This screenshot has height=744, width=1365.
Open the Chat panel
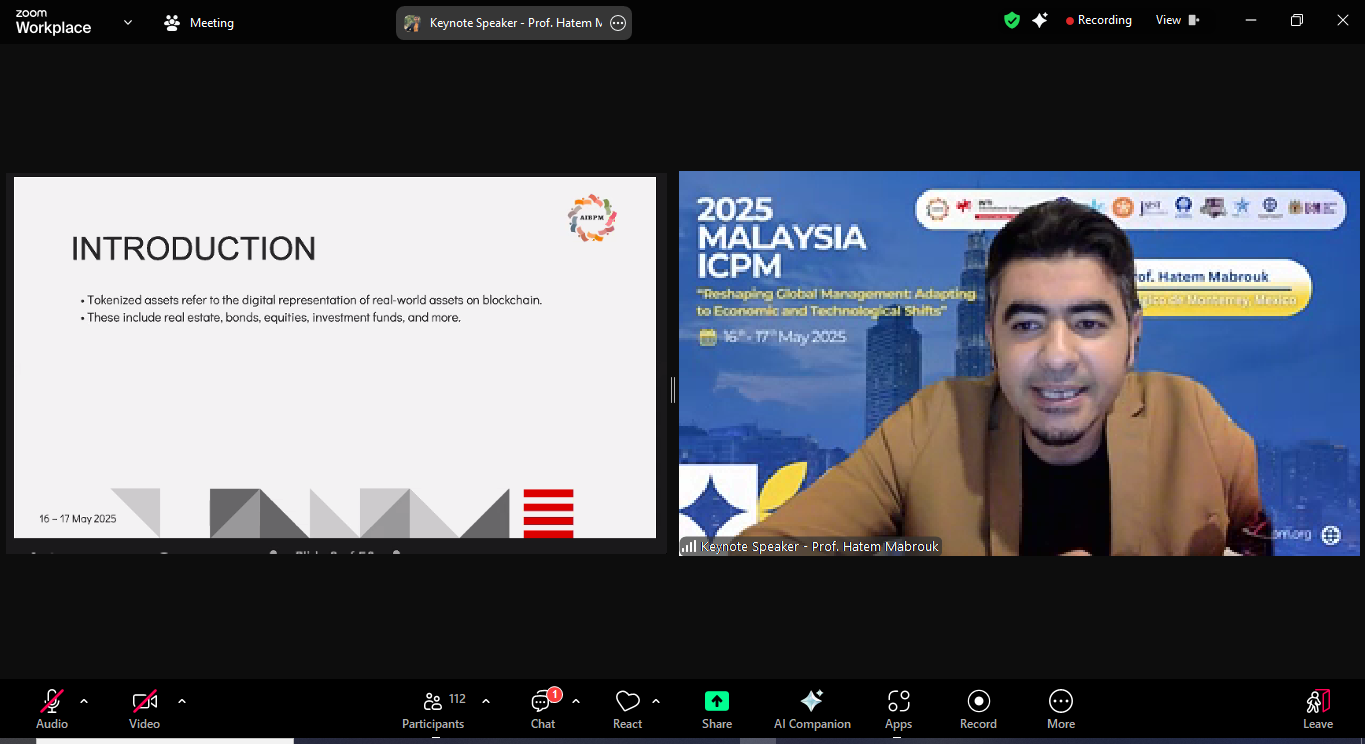(x=543, y=709)
